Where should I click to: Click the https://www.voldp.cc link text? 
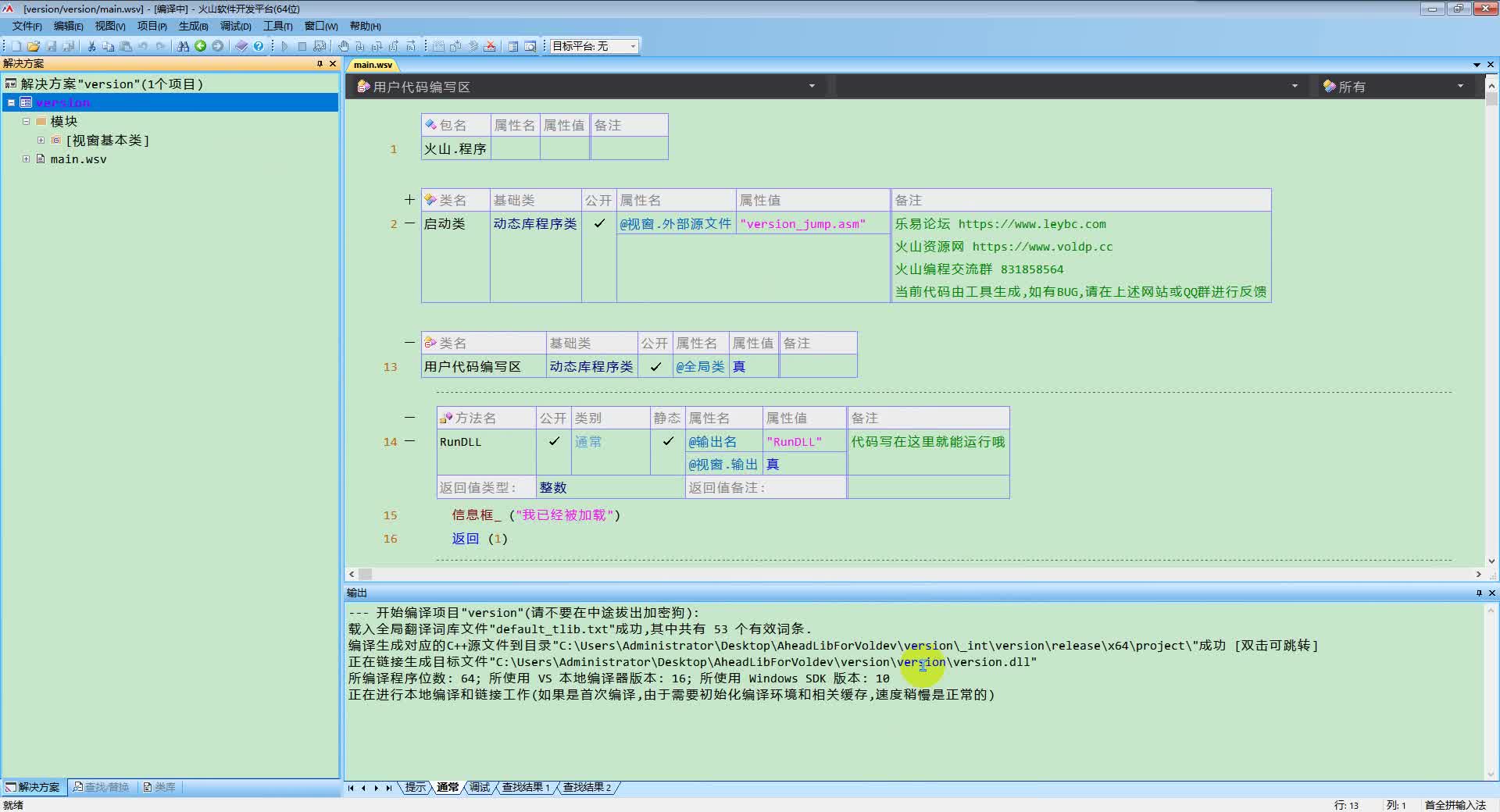click(1042, 247)
